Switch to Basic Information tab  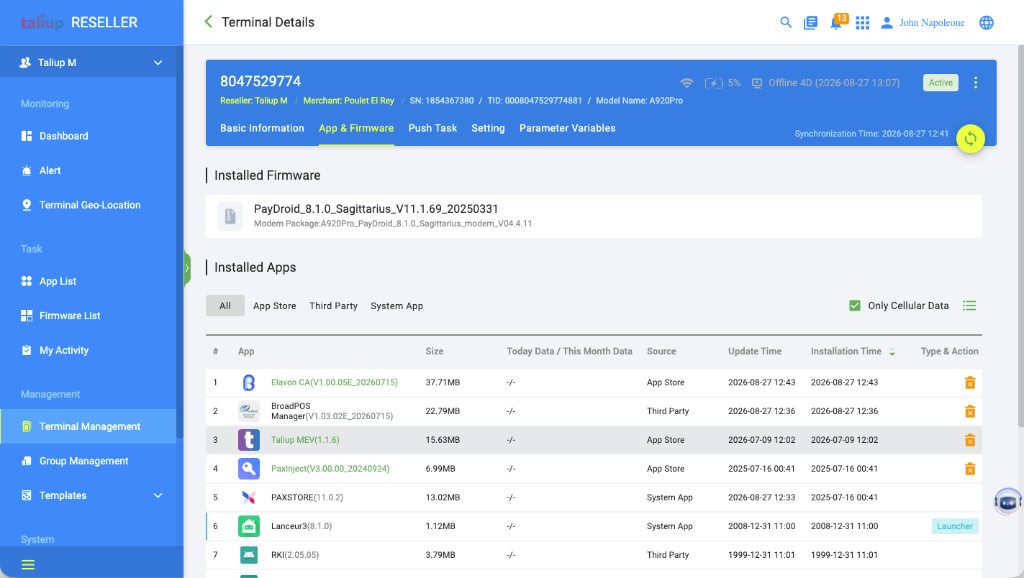tap(262, 128)
